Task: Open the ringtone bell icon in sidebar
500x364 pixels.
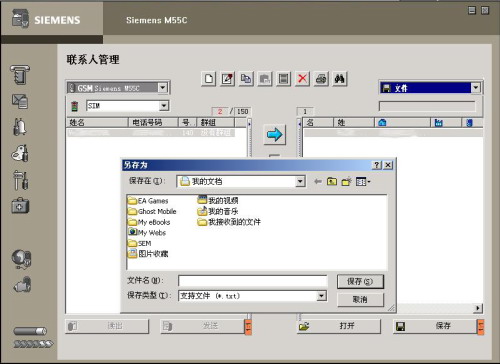Action: [x=20, y=127]
